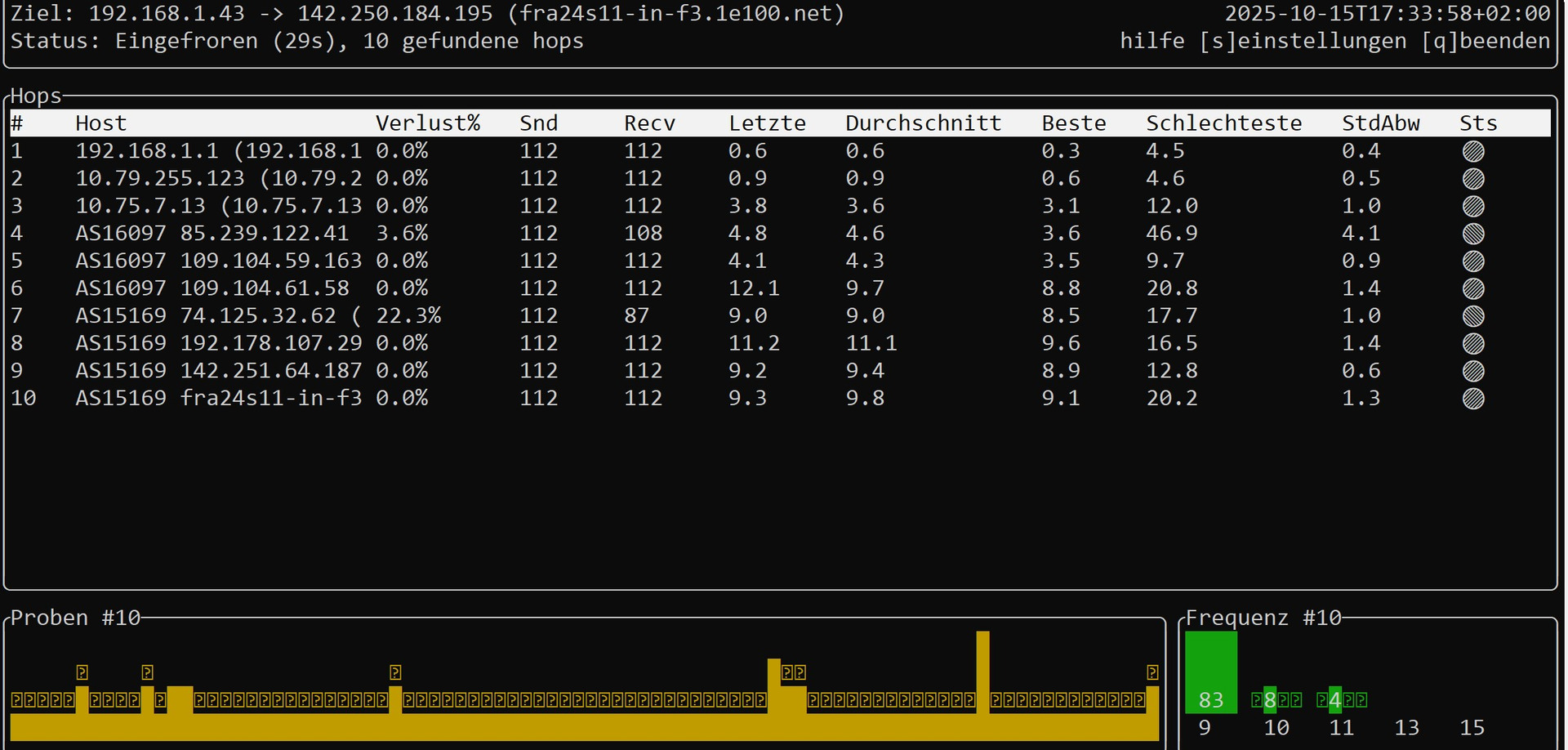Image resolution: width=1568 pixels, height=750 pixels.
Task: Click the StdAbw column header
Action: [x=1381, y=123]
